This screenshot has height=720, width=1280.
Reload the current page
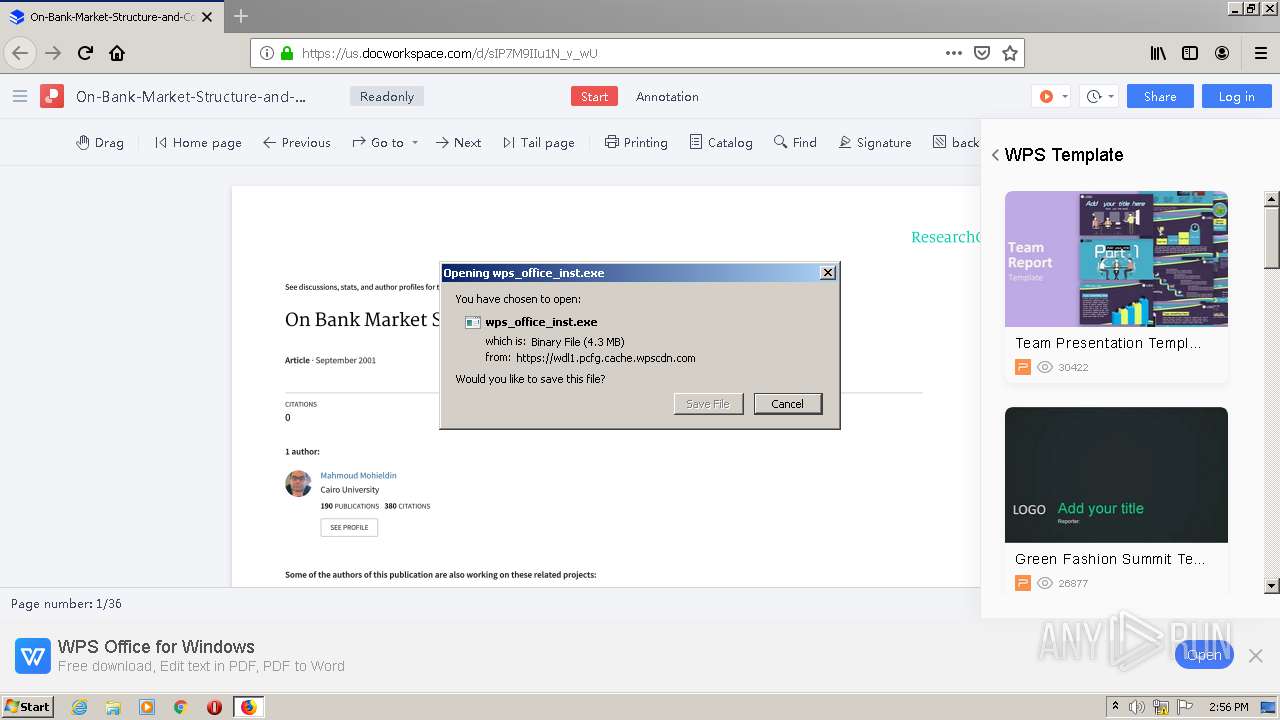(x=85, y=53)
